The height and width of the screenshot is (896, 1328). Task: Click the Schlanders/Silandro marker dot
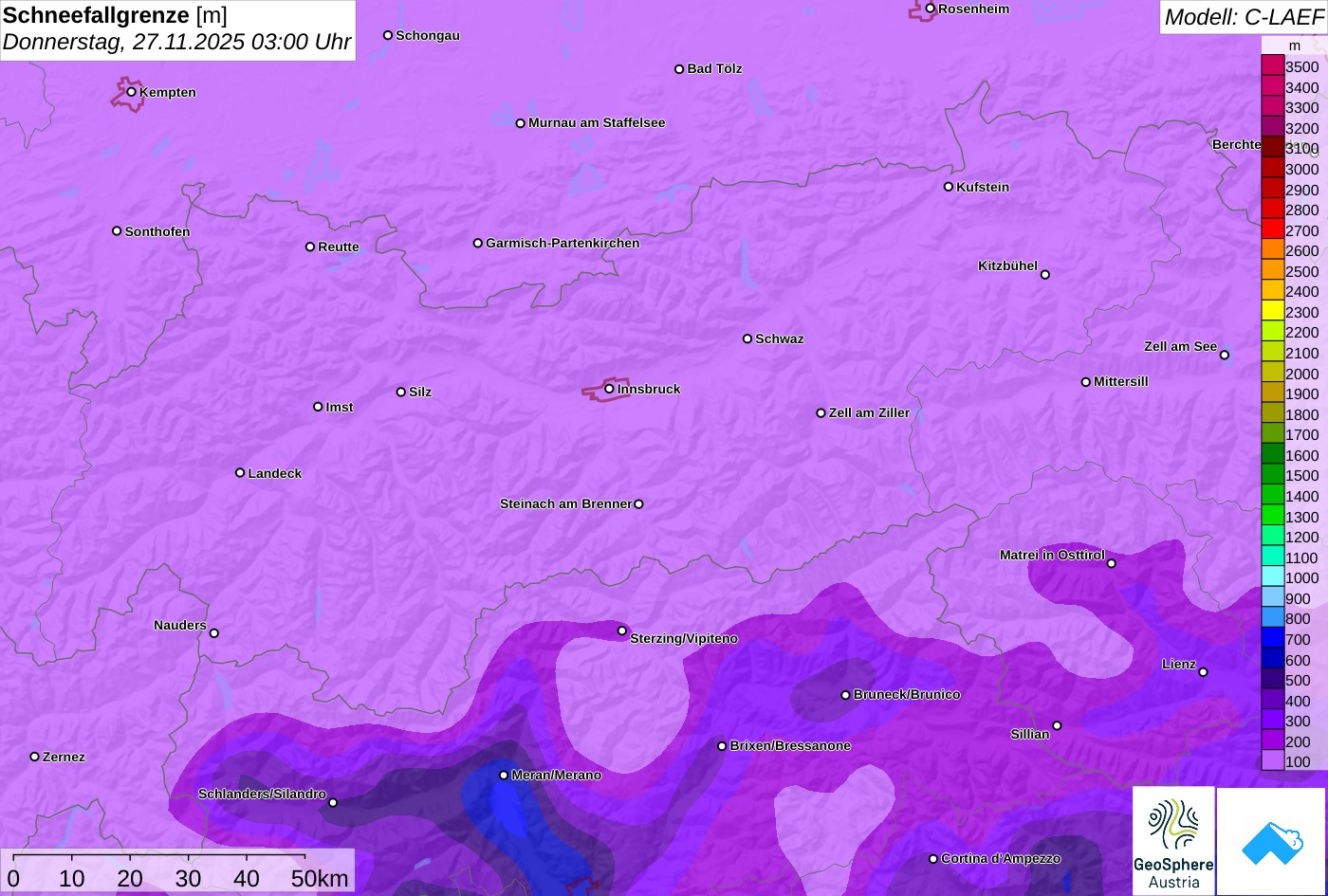coord(333,803)
